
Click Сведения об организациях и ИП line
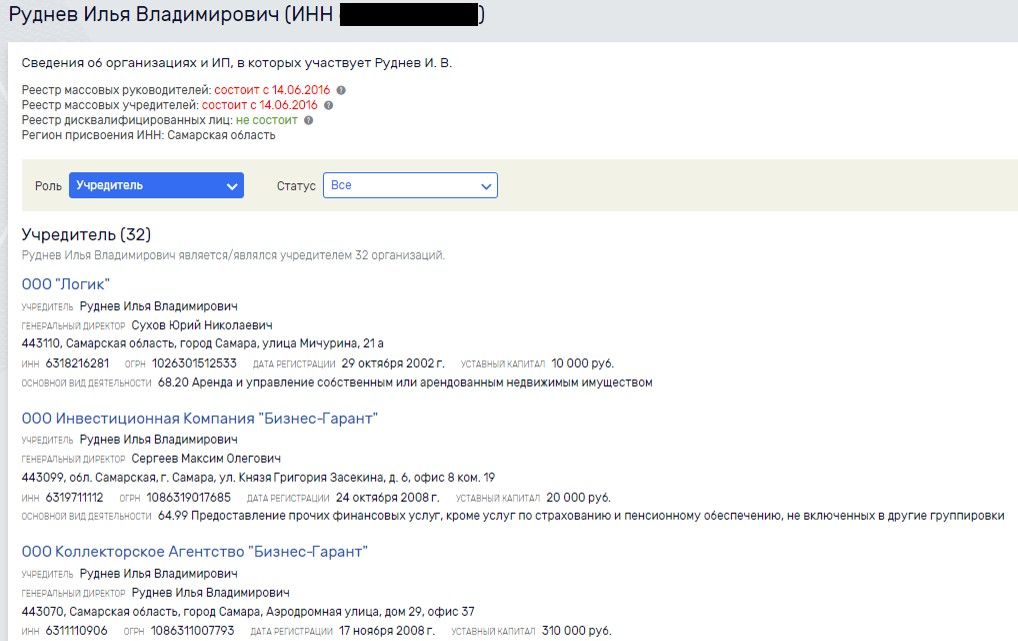tap(237, 63)
